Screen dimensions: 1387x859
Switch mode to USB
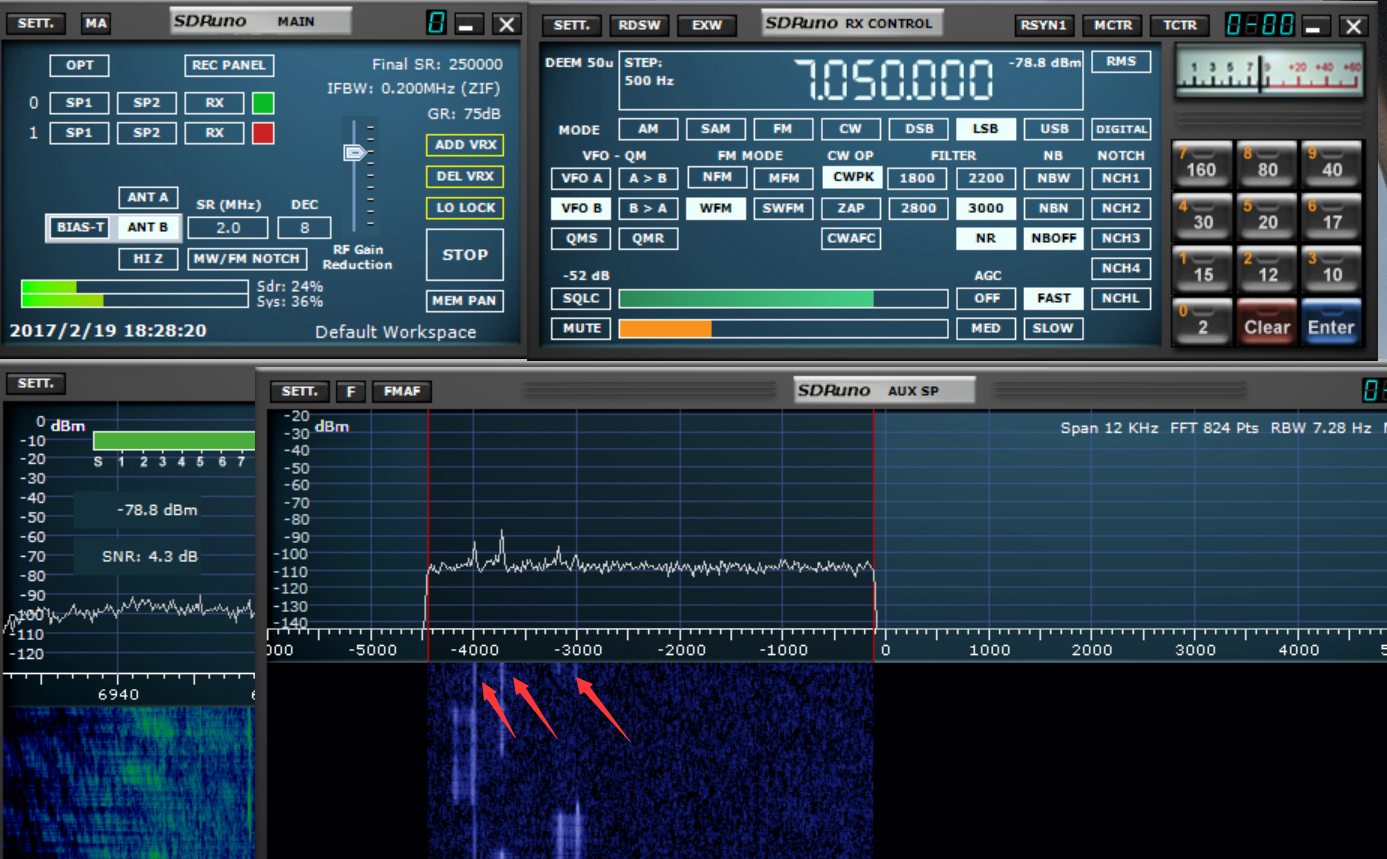pos(1054,129)
